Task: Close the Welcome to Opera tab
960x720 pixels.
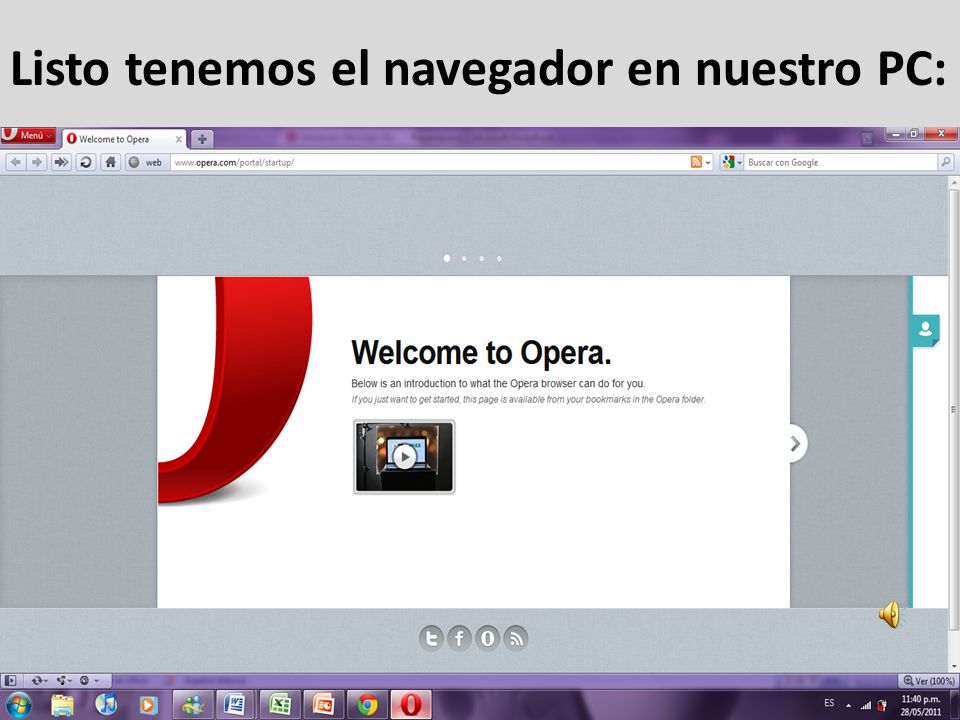Action: click(x=179, y=140)
